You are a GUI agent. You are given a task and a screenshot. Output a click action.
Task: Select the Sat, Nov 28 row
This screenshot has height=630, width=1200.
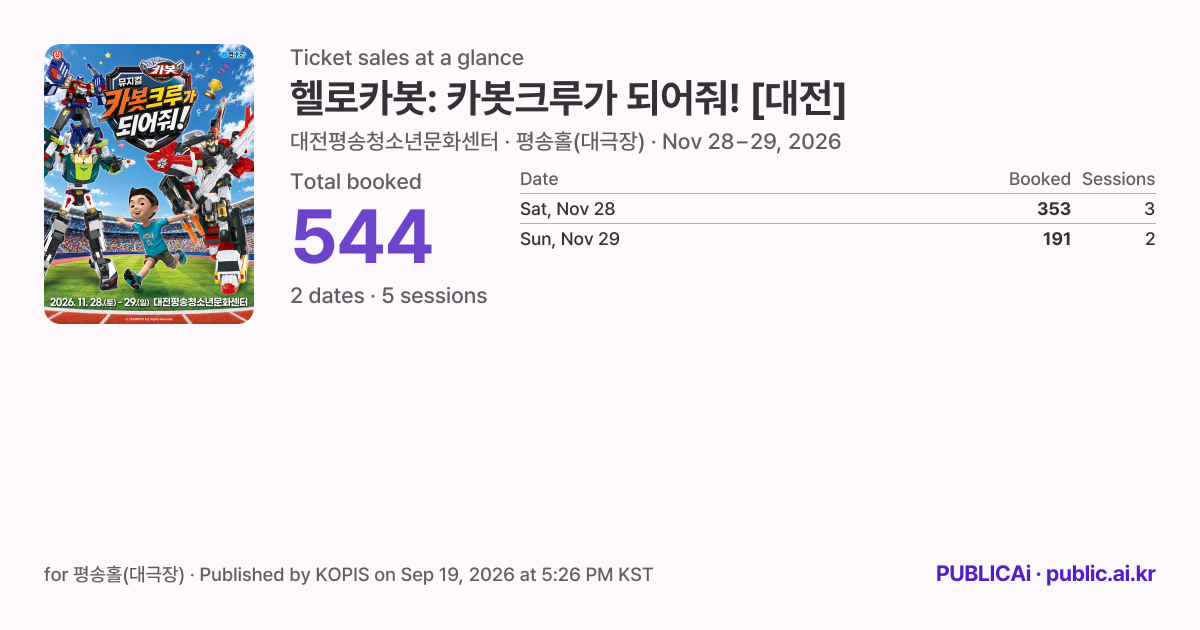click(x=838, y=209)
